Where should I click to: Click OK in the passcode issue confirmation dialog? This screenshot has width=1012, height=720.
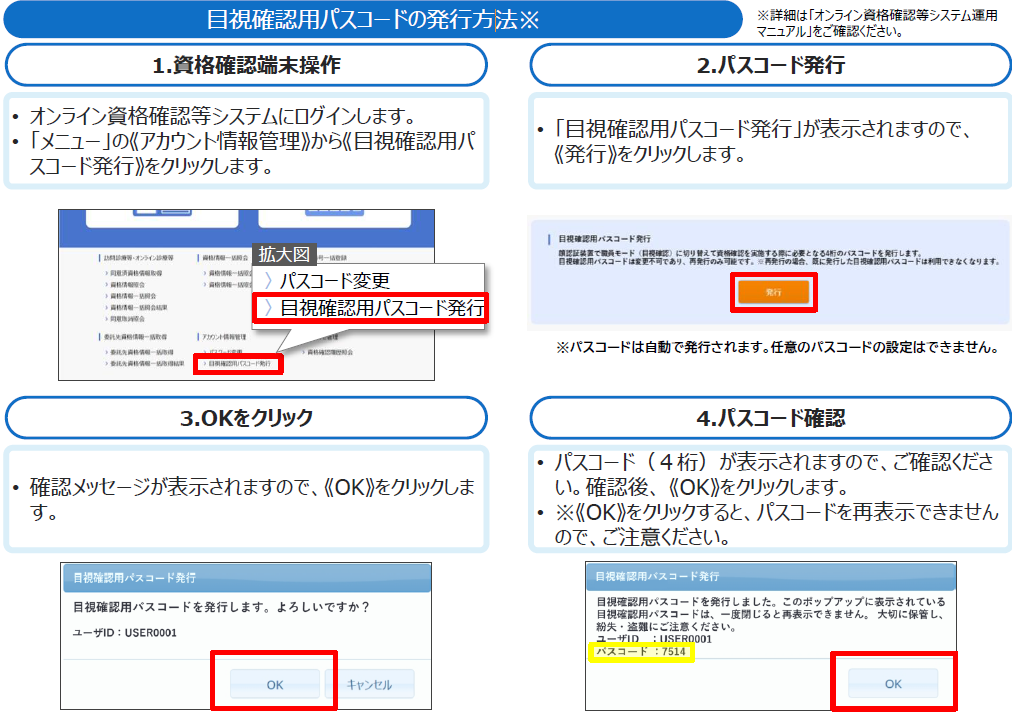(x=275, y=685)
